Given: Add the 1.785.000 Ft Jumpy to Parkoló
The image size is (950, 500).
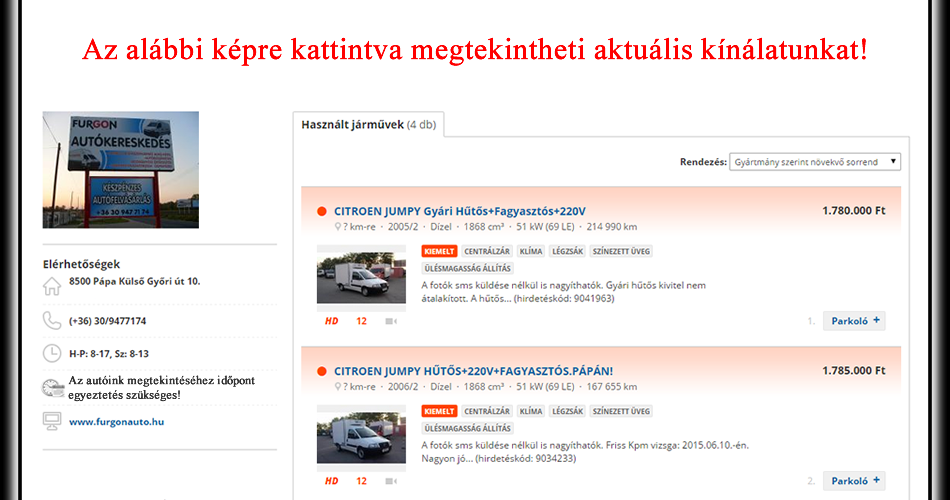Looking at the screenshot, I should click(854, 481).
